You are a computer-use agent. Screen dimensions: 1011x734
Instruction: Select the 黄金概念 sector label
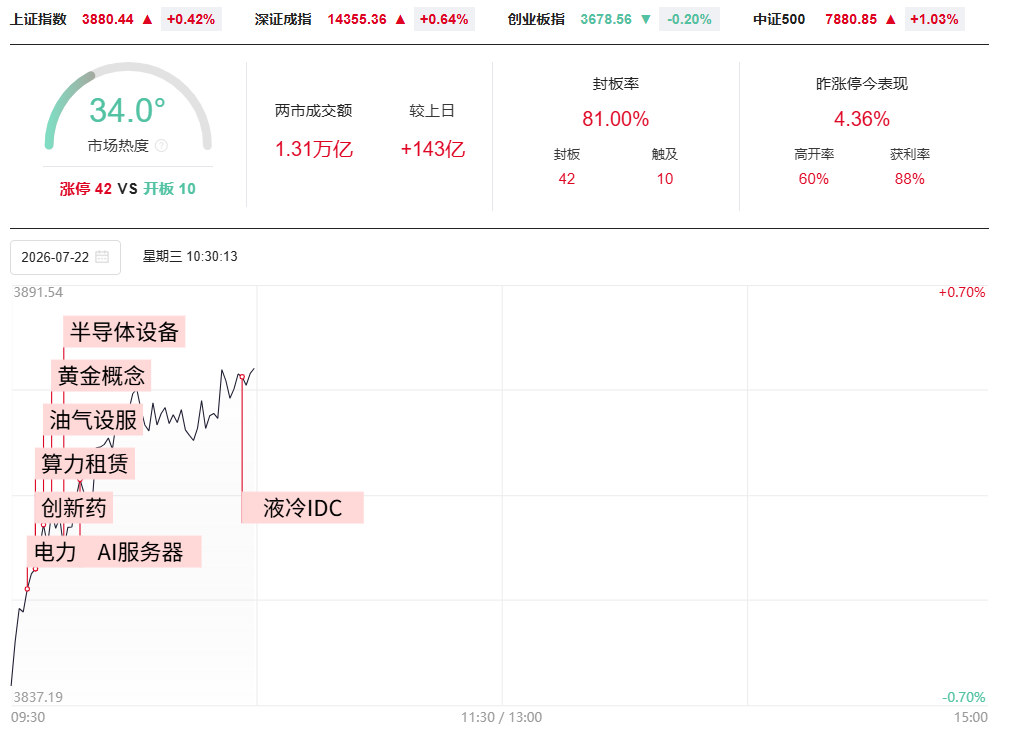tap(101, 375)
